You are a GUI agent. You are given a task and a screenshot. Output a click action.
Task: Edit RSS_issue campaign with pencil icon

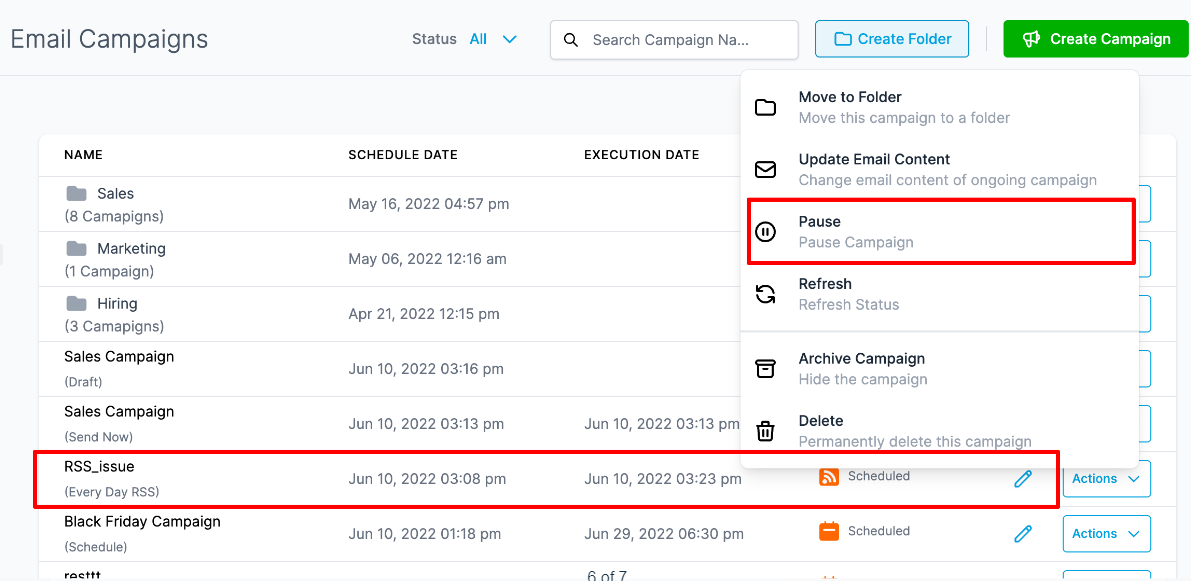click(x=1023, y=478)
